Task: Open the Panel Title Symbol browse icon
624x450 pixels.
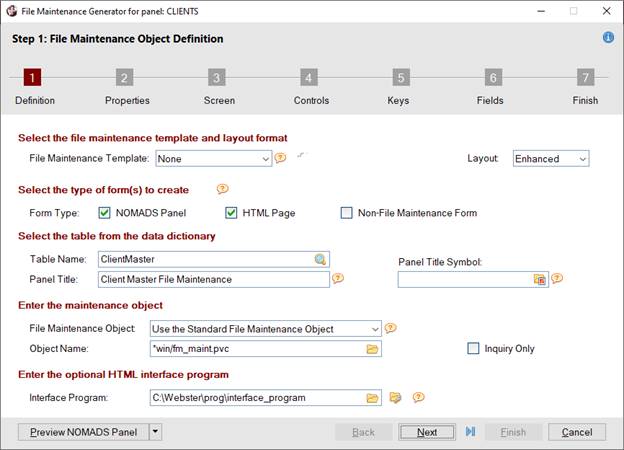Action: pyautogui.click(x=539, y=280)
